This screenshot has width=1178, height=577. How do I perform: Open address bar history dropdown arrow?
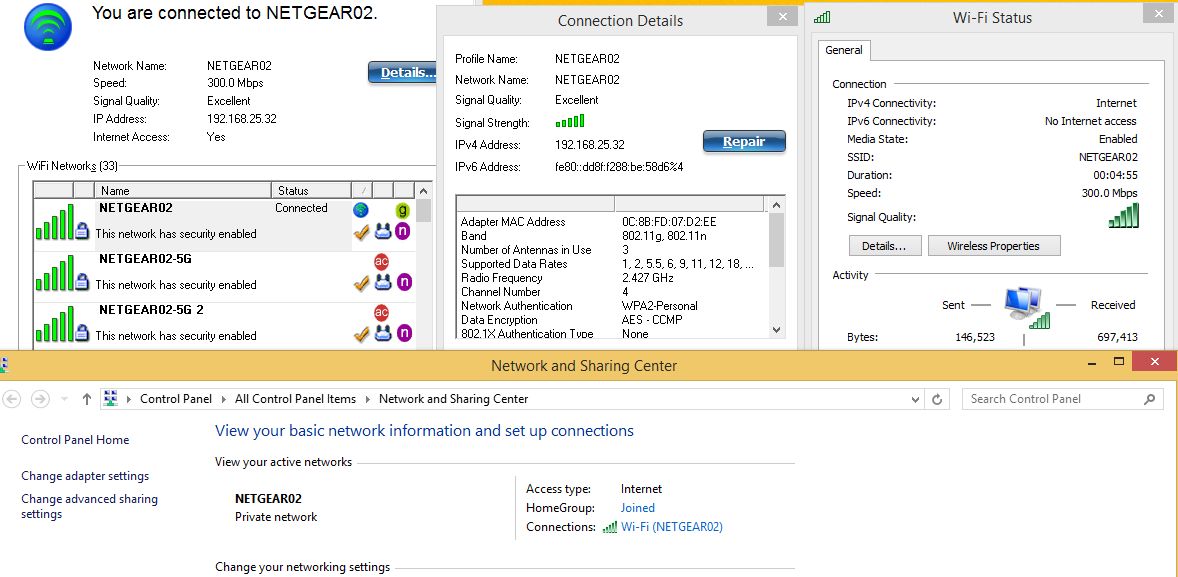[915, 400]
